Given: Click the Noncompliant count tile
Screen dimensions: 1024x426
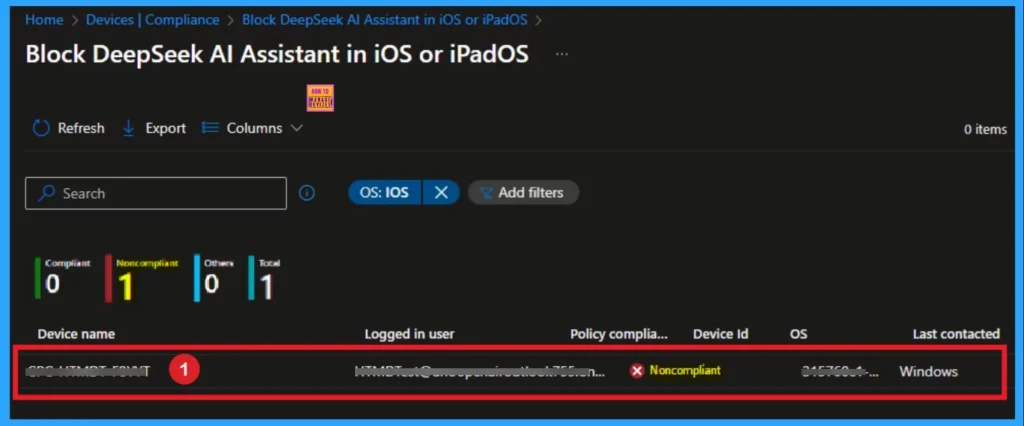Looking at the screenshot, I should tap(141, 278).
